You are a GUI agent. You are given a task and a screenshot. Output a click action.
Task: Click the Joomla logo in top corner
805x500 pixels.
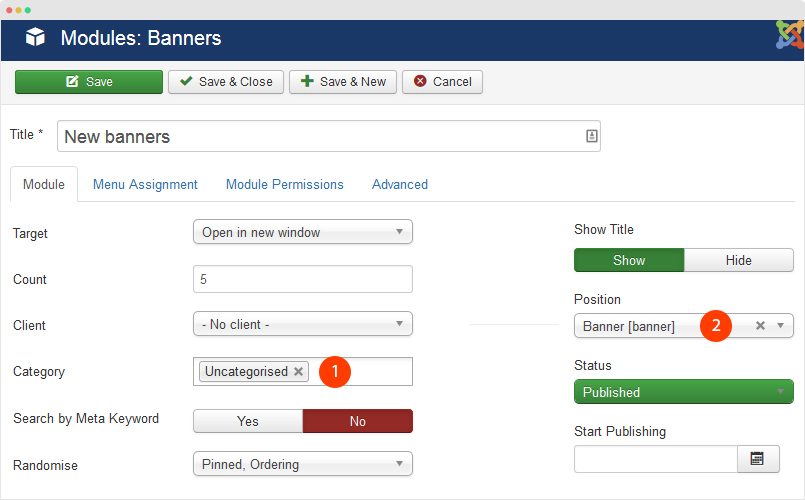[x=790, y=34]
